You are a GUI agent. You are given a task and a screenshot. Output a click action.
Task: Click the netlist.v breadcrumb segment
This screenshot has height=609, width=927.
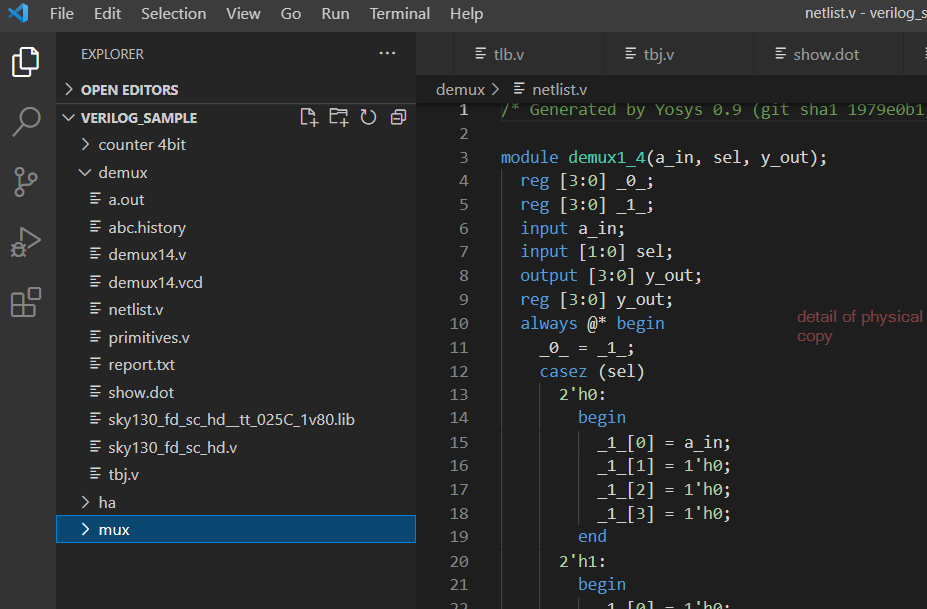point(559,89)
